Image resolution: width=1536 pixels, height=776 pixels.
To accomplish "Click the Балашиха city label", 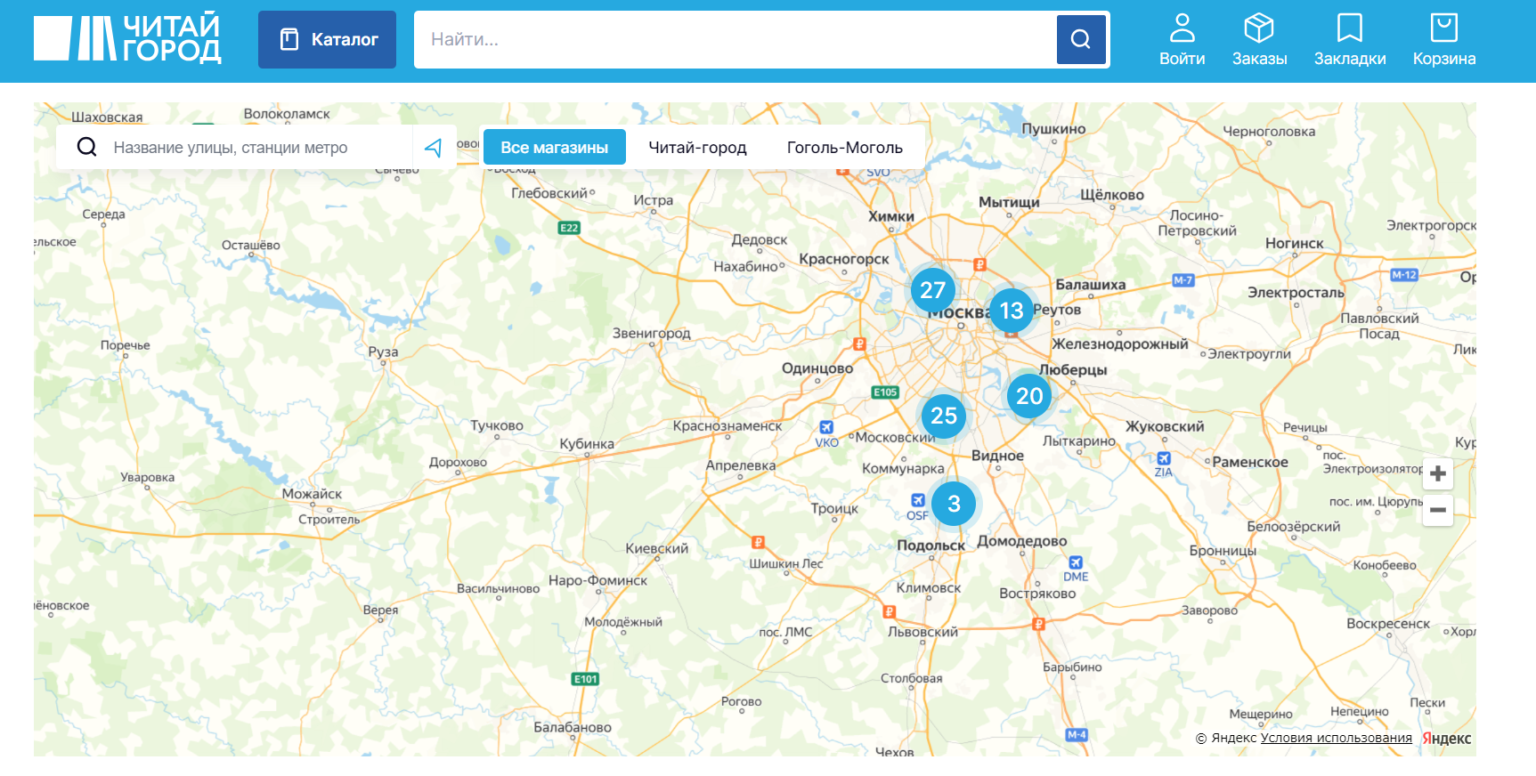I will 1090,285.
